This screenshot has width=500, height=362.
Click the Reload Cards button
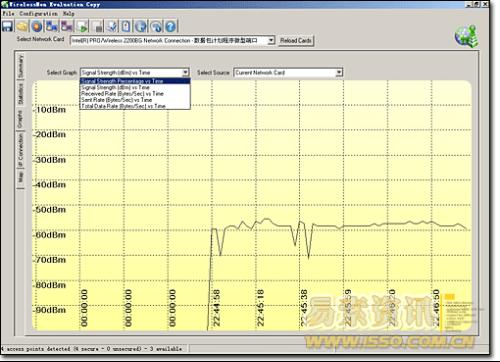[x=296, y=41]
